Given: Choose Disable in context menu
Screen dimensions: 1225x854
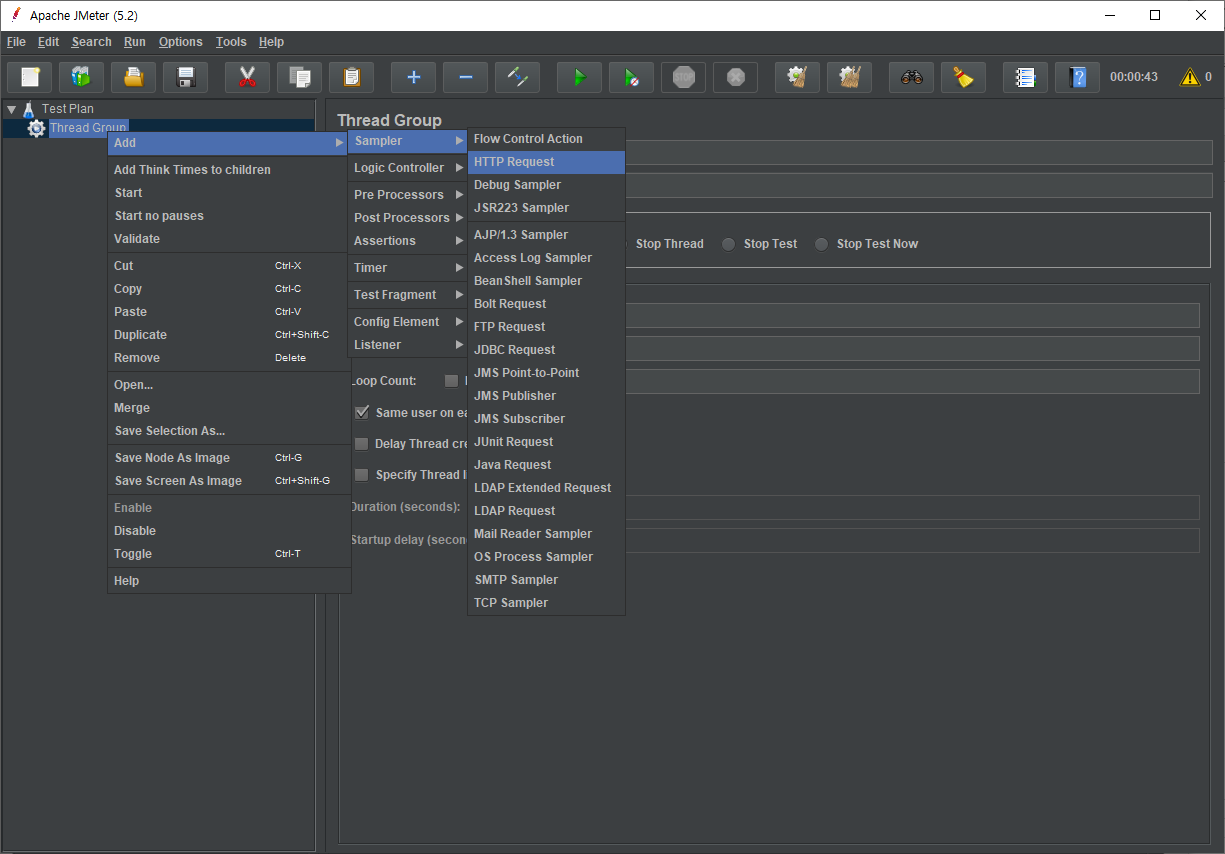Looking at the screenshot, I should (228, 531).
